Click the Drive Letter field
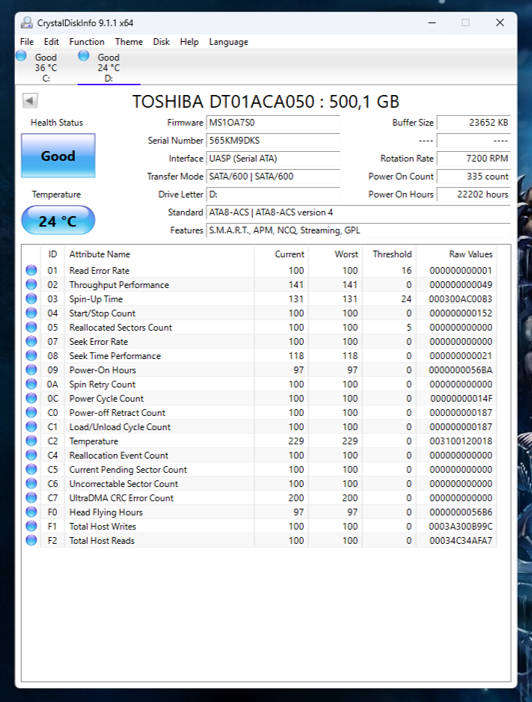The image size is (532, 702). [x=273, y=194]
